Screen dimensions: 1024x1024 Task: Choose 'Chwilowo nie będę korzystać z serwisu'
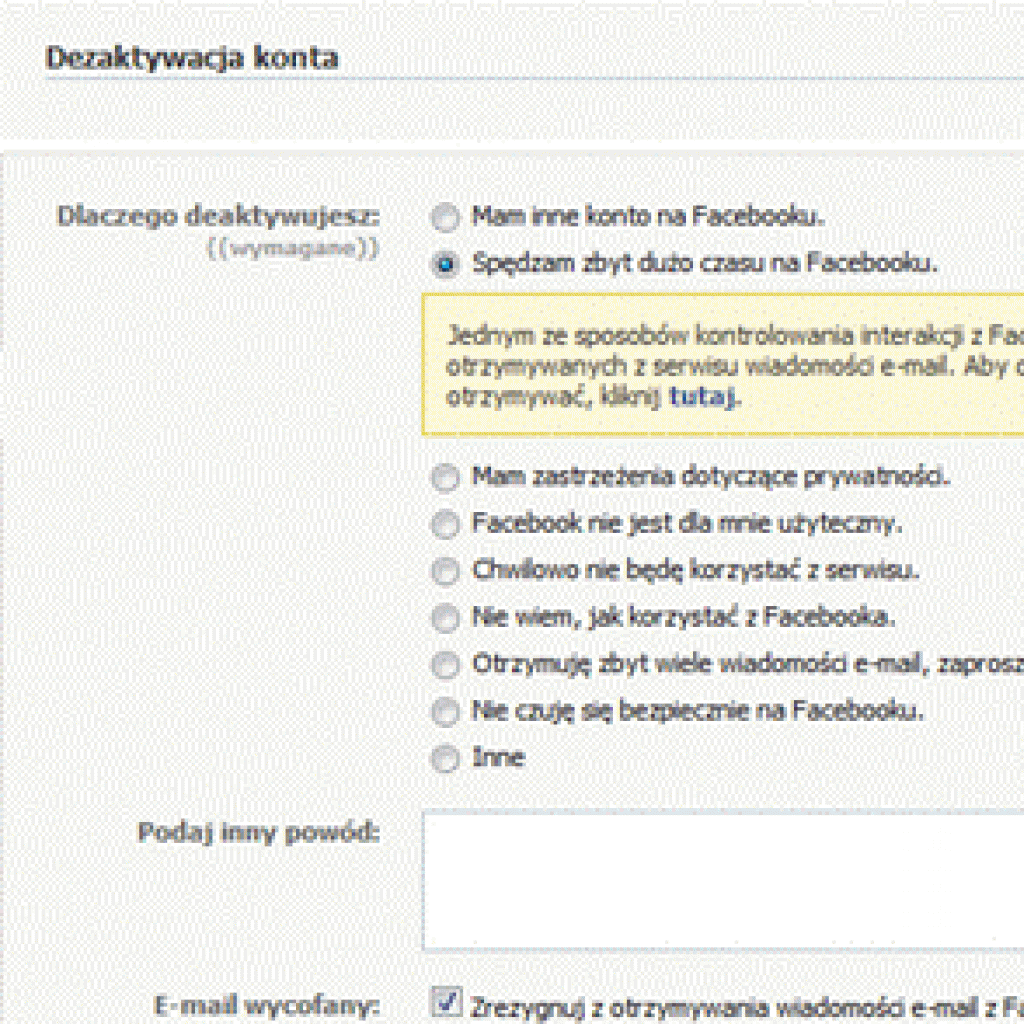445,571
